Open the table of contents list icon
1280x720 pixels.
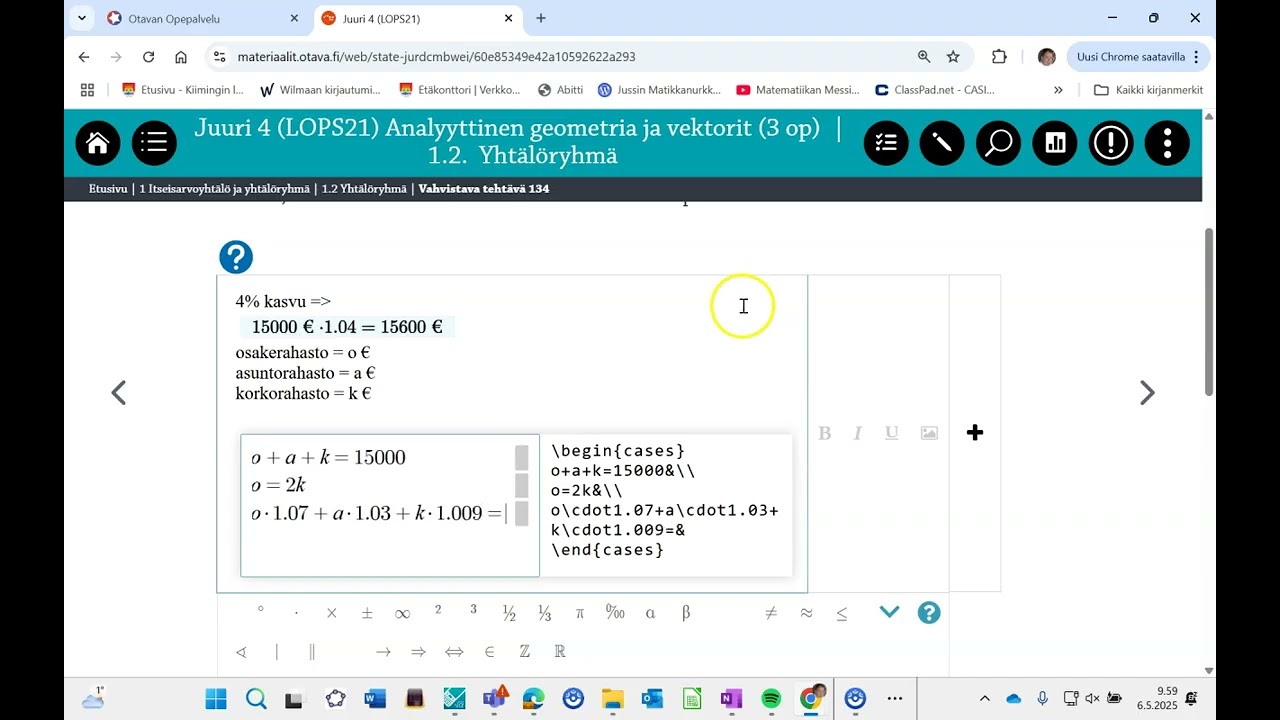[154, 144]
